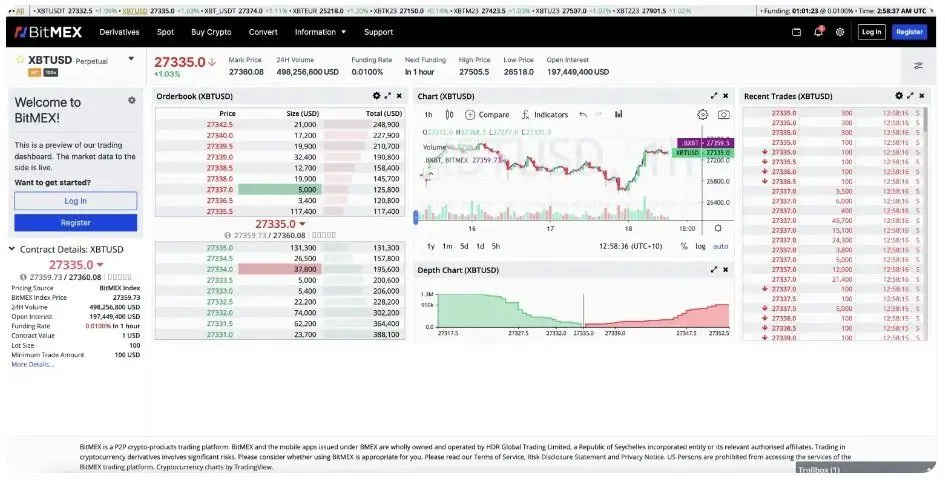Click Register in Welcome panel
Image resolution: width=945 pixels, height=487 pixels.
pos(75,222)
